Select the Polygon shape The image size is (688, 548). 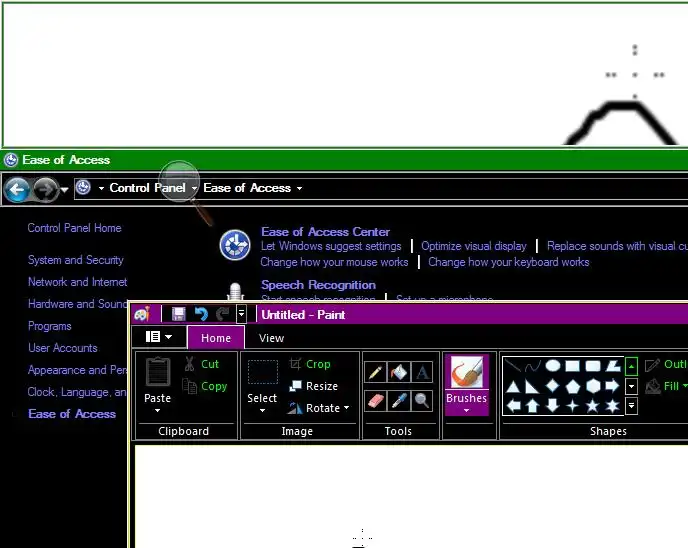click(613, 365)
